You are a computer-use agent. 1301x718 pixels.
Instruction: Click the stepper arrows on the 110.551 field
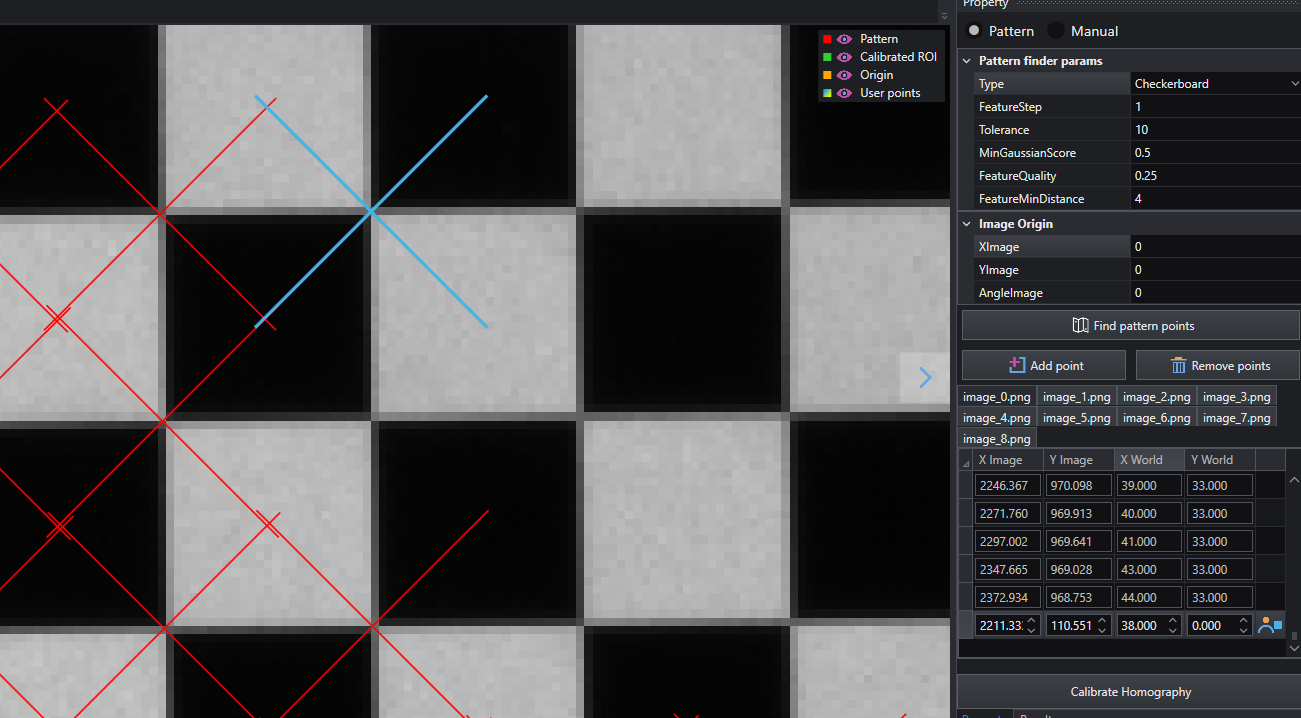coord(1102,625)
